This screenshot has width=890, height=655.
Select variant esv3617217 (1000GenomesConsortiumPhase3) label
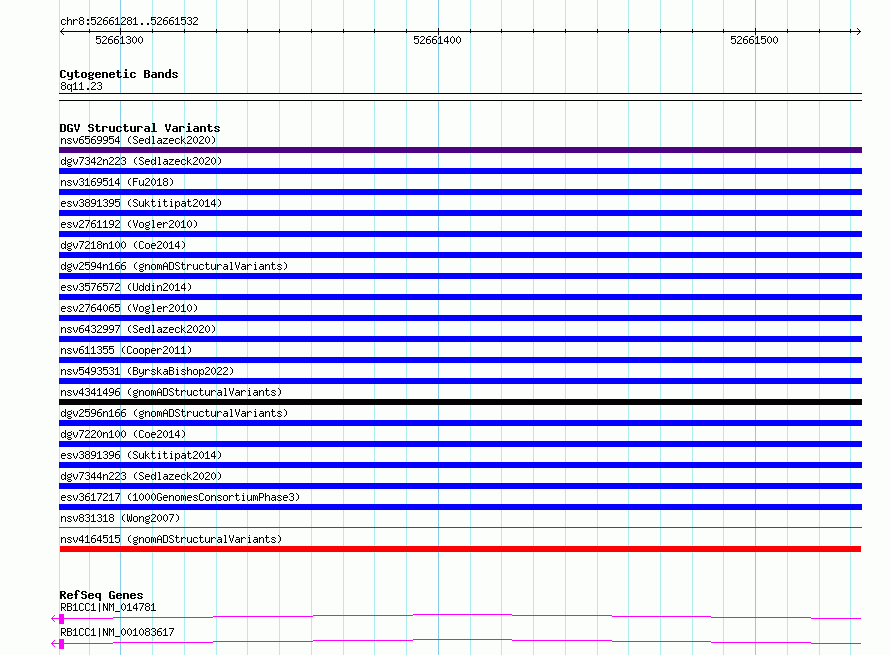coord(180,497)
